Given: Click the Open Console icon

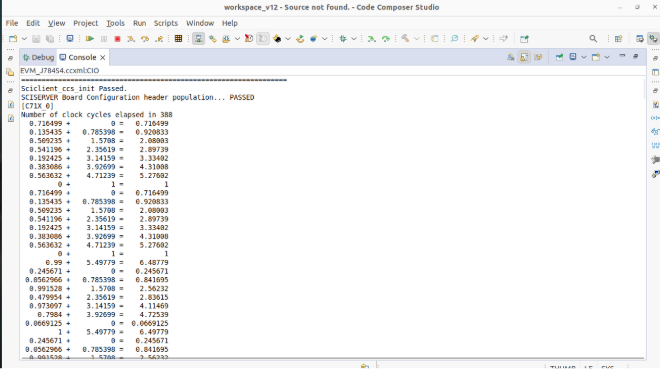Looking at the screenshot, I should coord(596,57).
